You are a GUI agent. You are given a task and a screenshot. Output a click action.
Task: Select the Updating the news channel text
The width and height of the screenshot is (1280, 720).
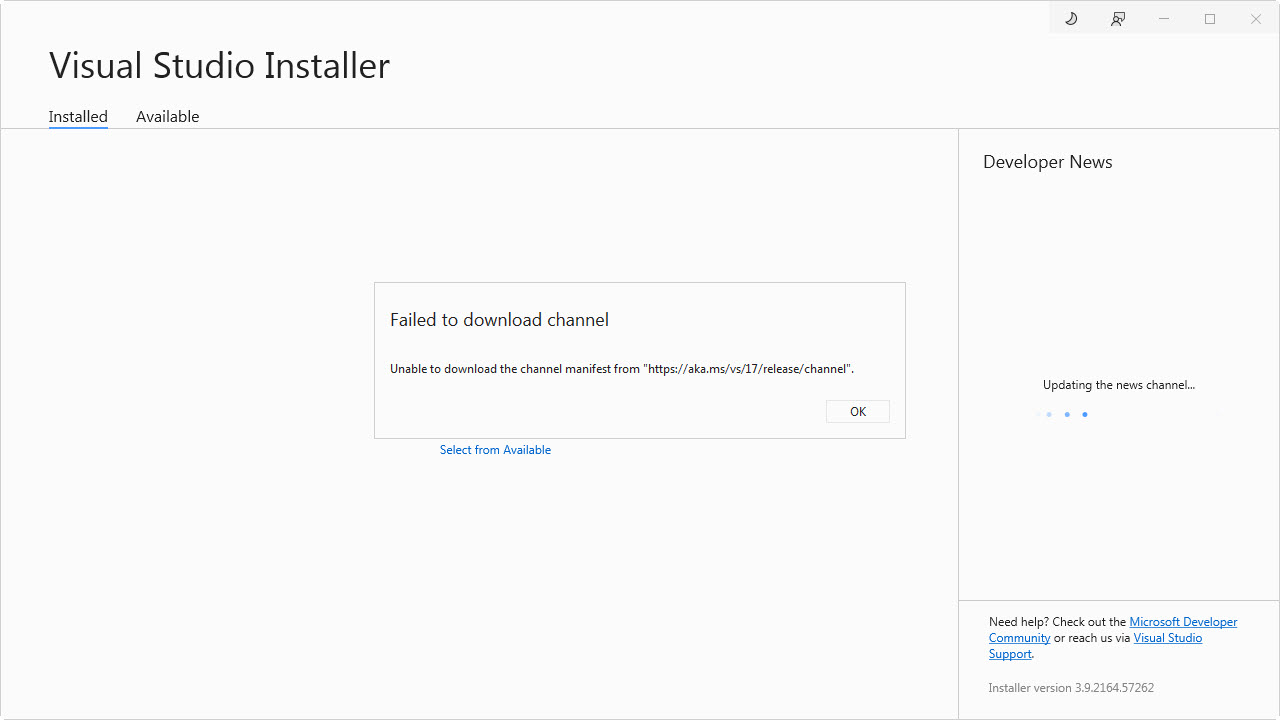tap(1119, 385)
